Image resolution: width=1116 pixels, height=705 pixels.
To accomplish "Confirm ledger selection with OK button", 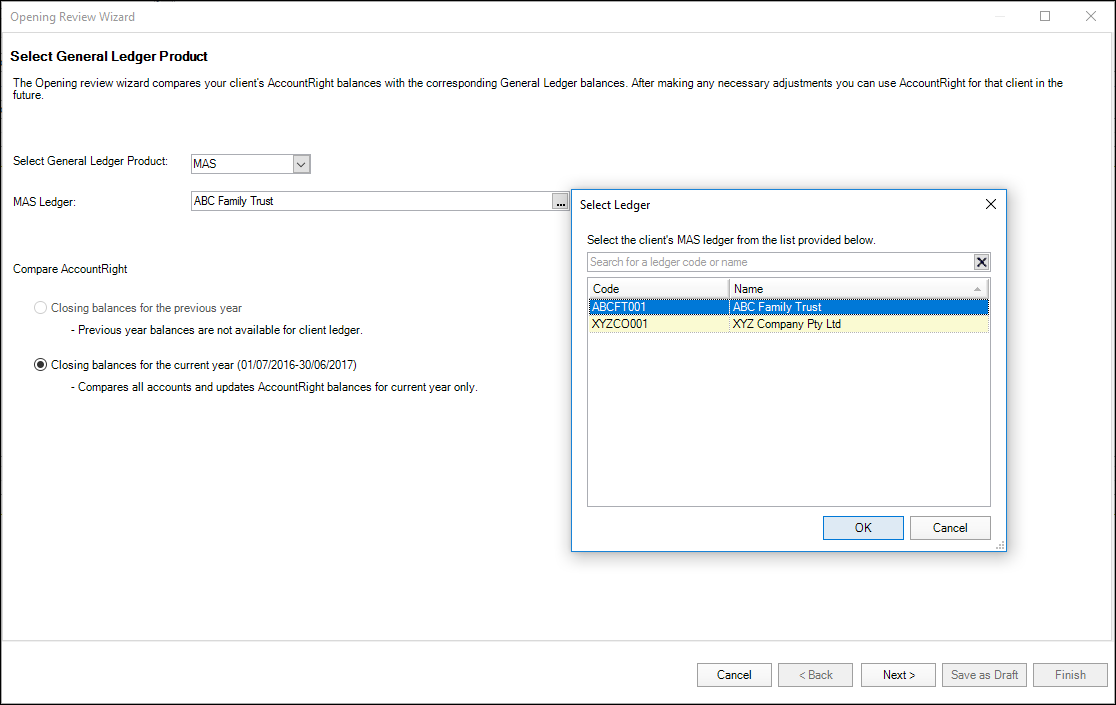I will [x=863, y=528].
